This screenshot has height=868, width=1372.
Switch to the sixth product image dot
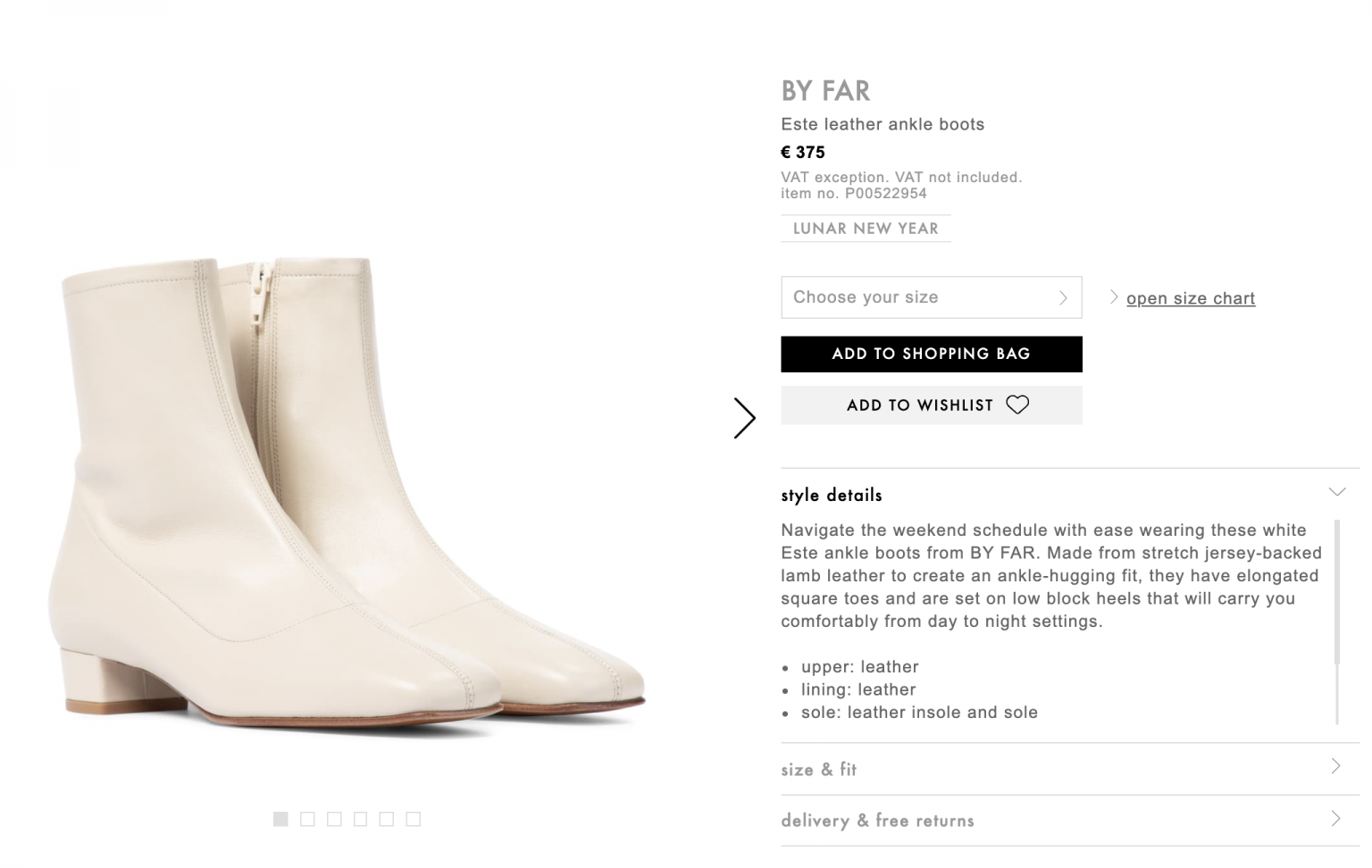click(x=413, y=819)
